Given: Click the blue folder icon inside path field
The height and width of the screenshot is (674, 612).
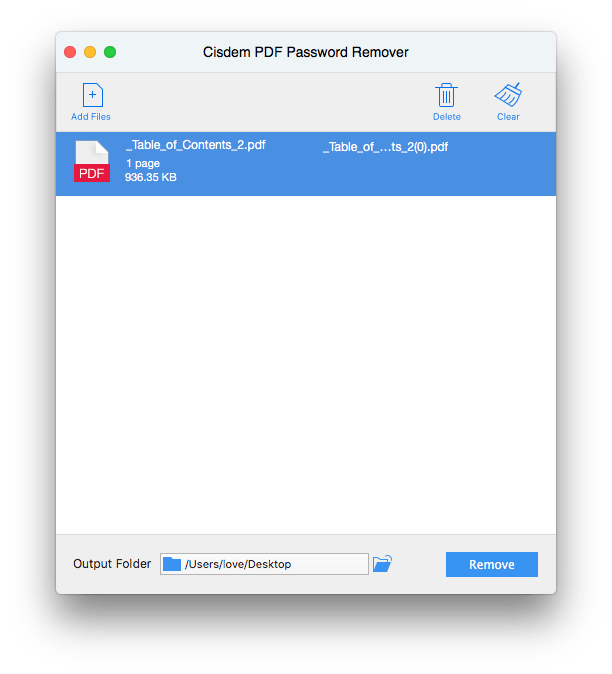Looking at the screenshot, I should [x=172, y=564].
